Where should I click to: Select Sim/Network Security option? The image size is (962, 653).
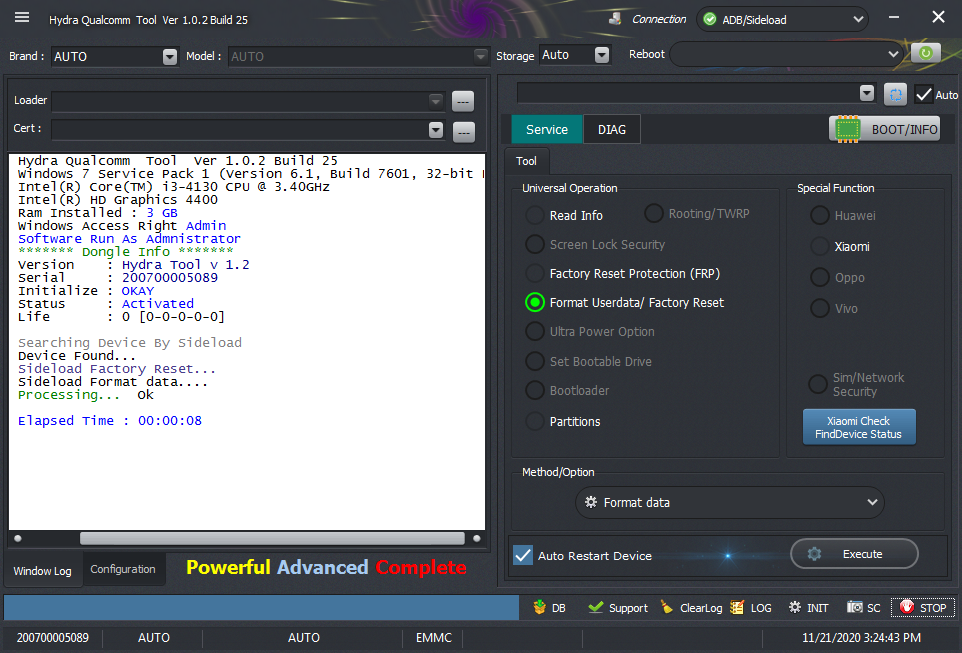pyautogui.click(x=818, y=384)
